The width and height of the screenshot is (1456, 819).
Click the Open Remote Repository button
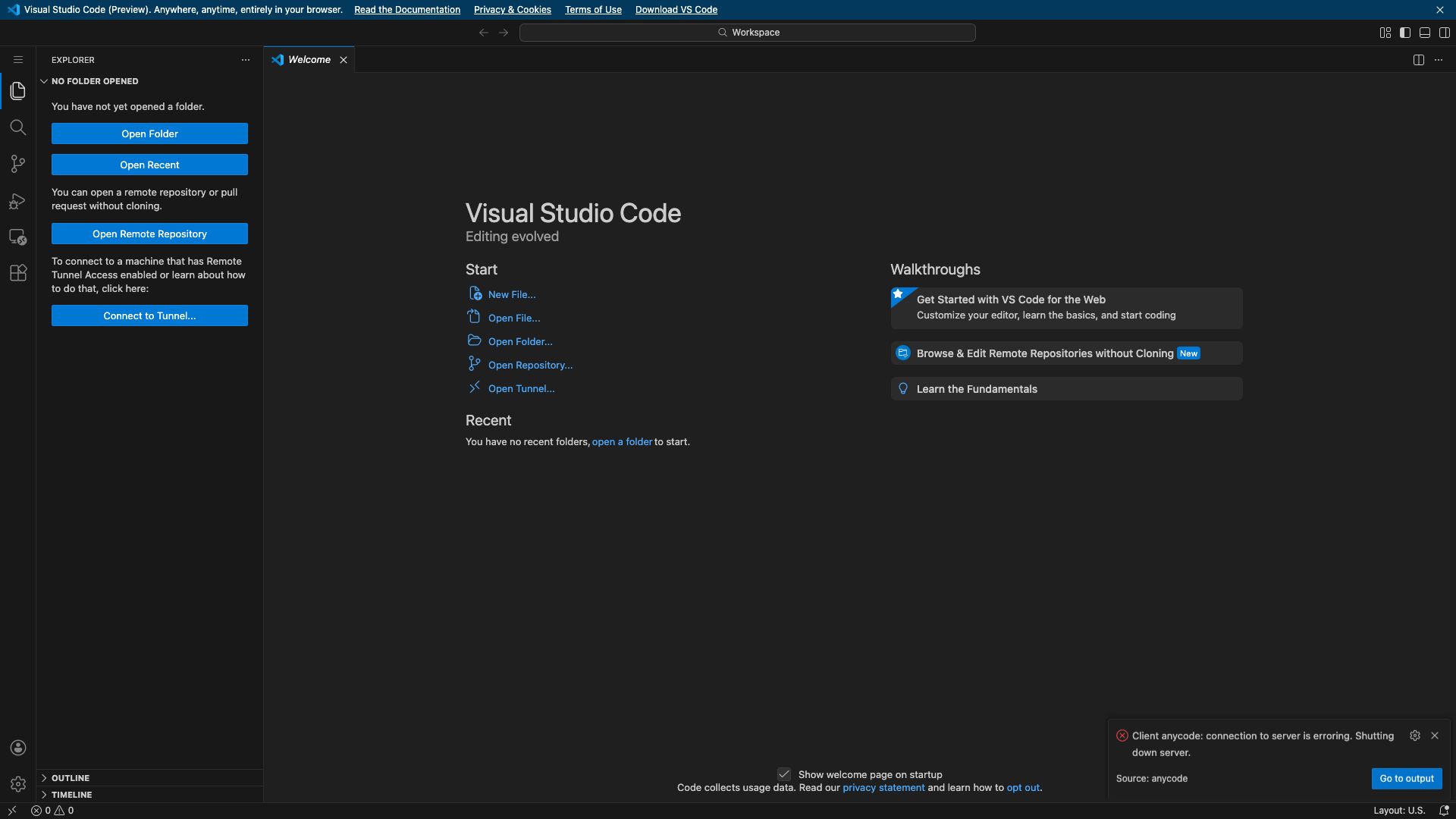149,234
